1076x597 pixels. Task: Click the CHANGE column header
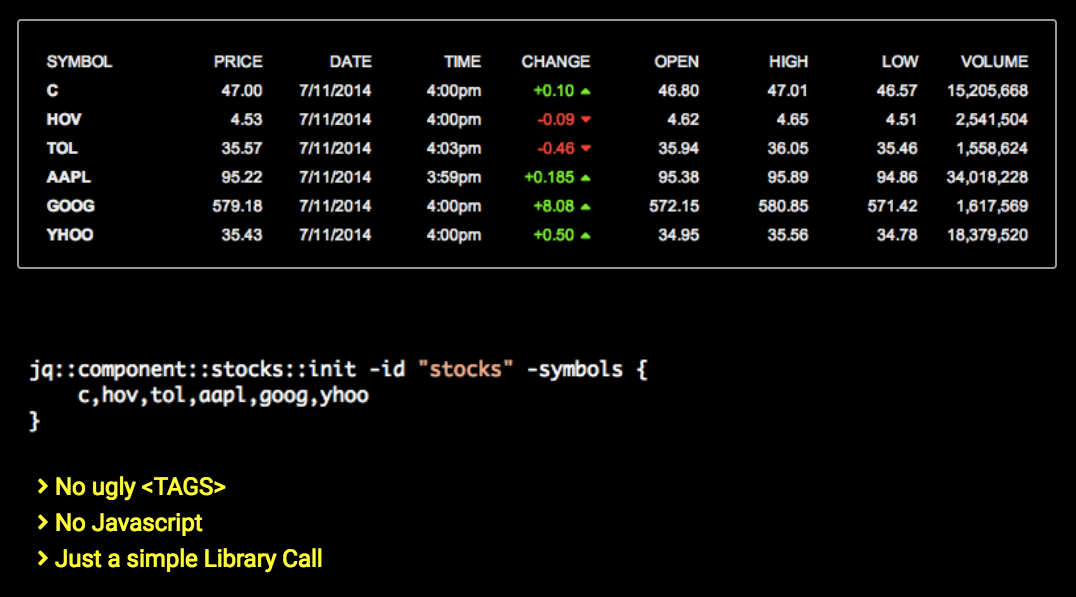(x=556, y=62)
